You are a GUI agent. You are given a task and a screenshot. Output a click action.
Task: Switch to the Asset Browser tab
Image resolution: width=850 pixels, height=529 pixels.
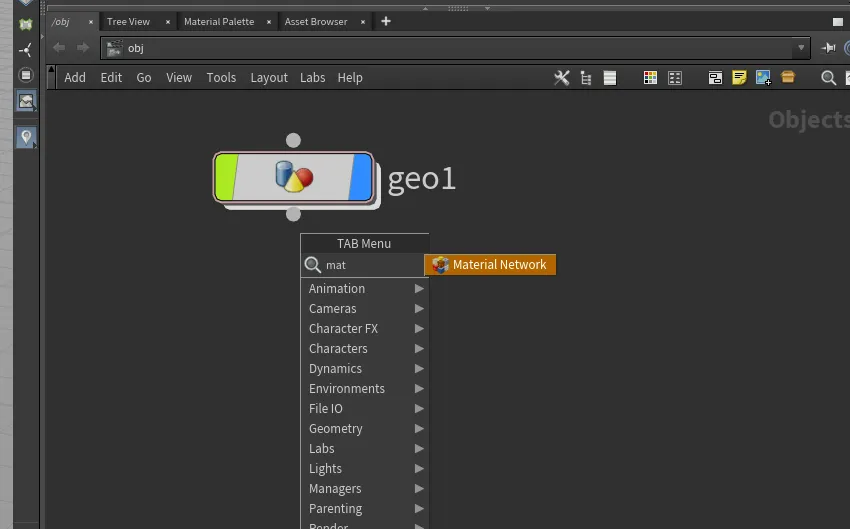316,22
